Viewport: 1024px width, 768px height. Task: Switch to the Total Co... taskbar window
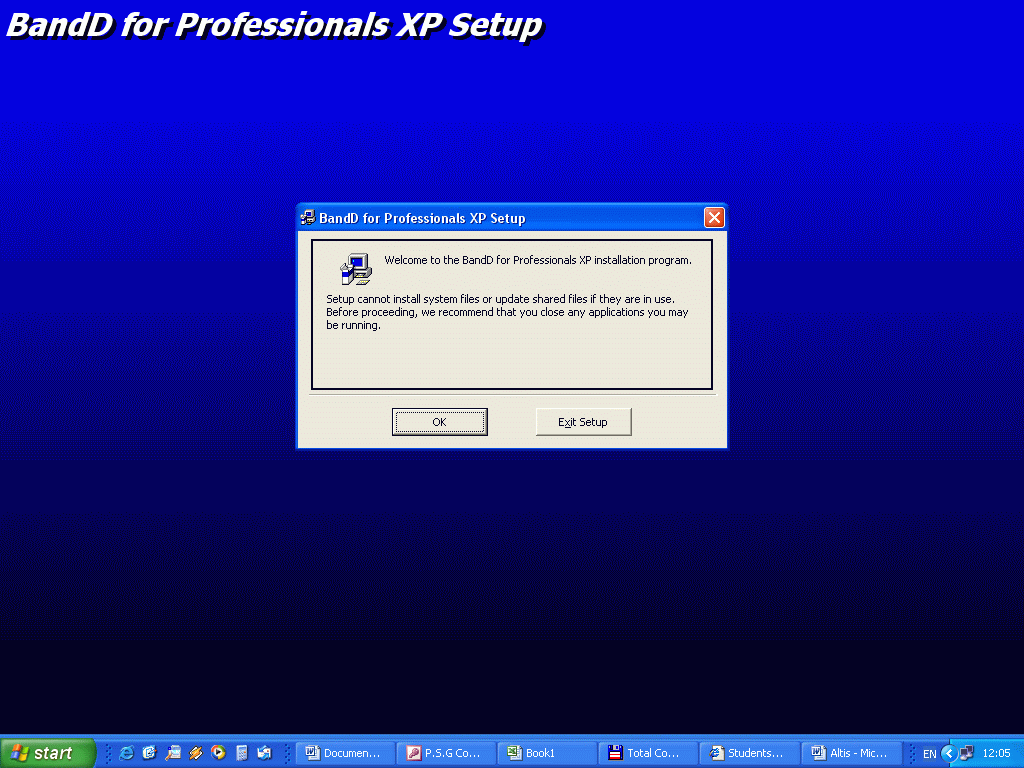pyautogui.click(x=648, y=753)
